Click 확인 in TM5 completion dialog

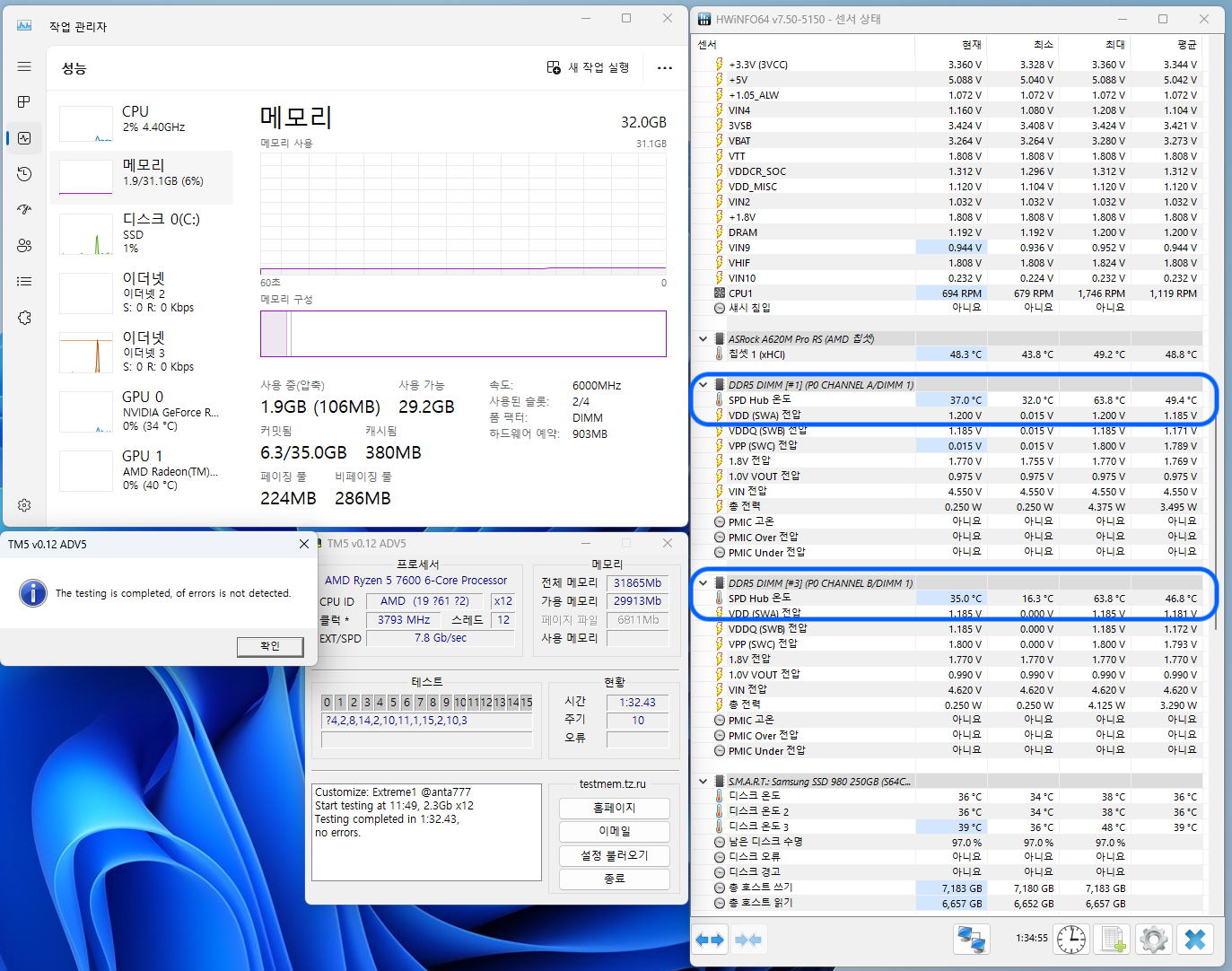(x=270, y=646)
